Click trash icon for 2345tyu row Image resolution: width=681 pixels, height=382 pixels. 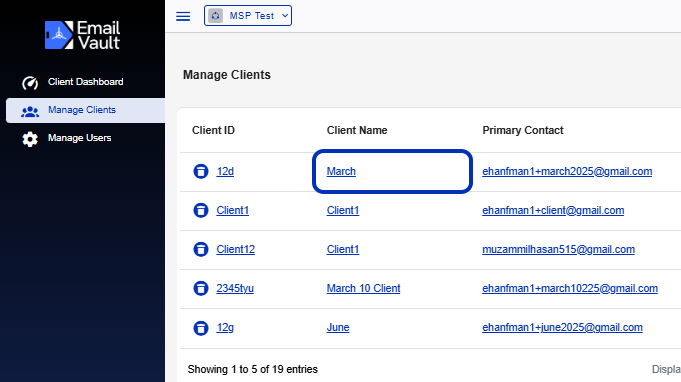click(x=201, y=289)
